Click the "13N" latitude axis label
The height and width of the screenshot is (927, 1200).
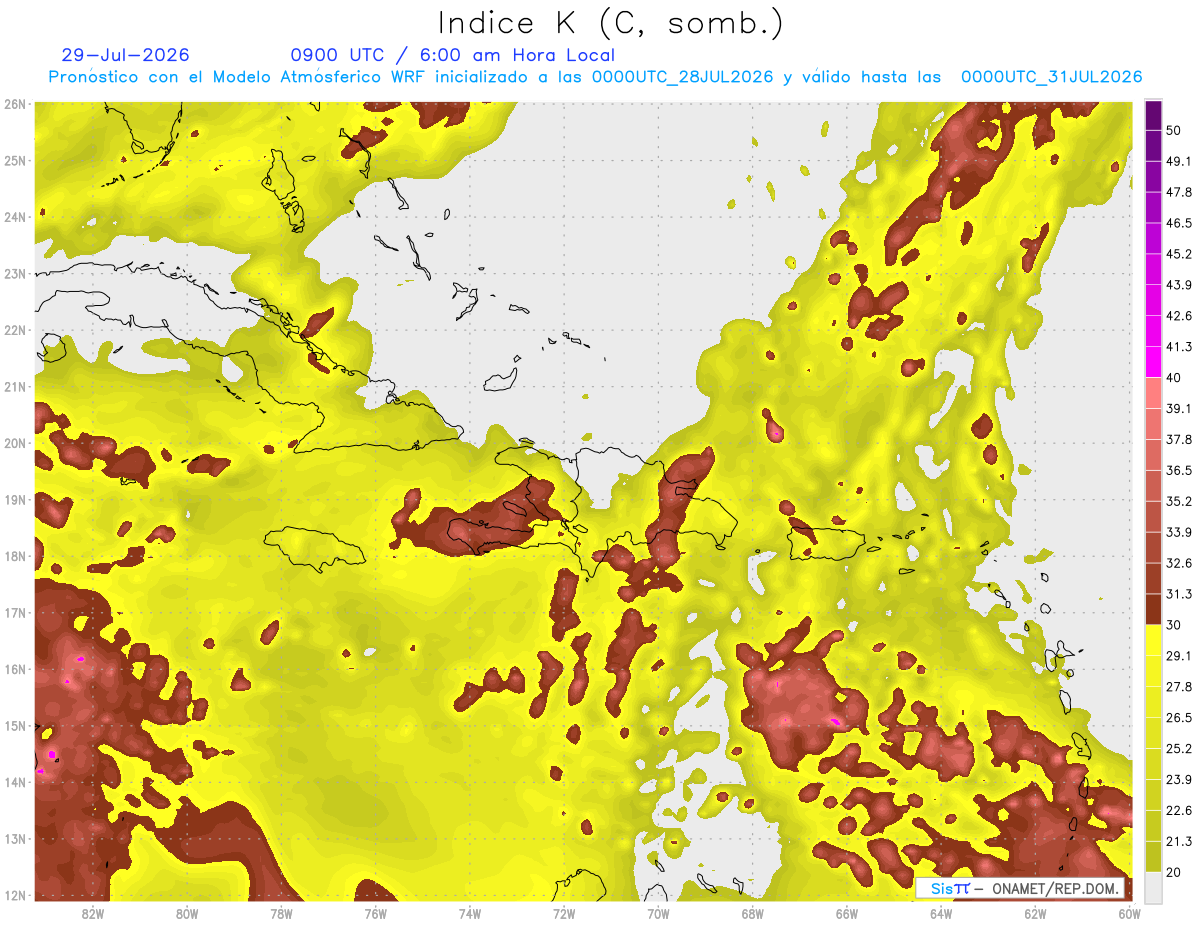click(15, 838)
